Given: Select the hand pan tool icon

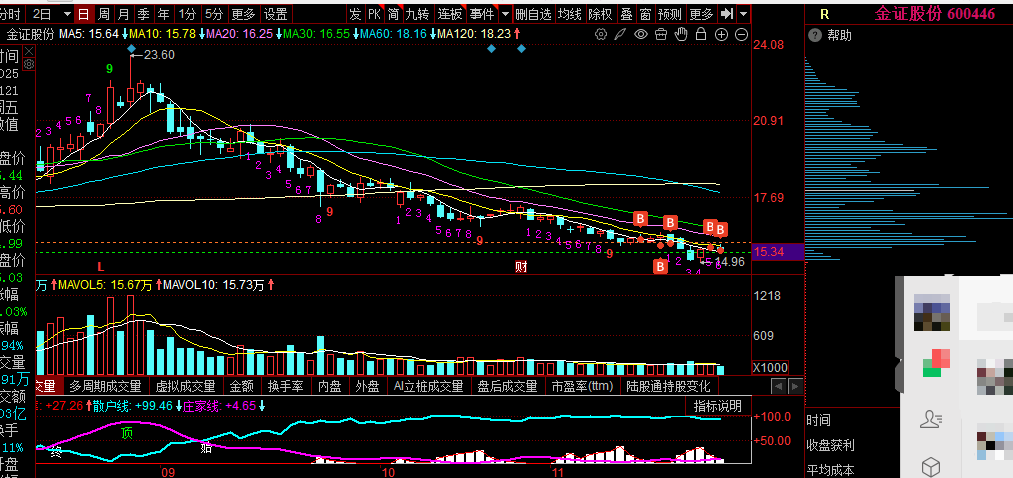Looking at the screenshot, I should coord(681,34).
